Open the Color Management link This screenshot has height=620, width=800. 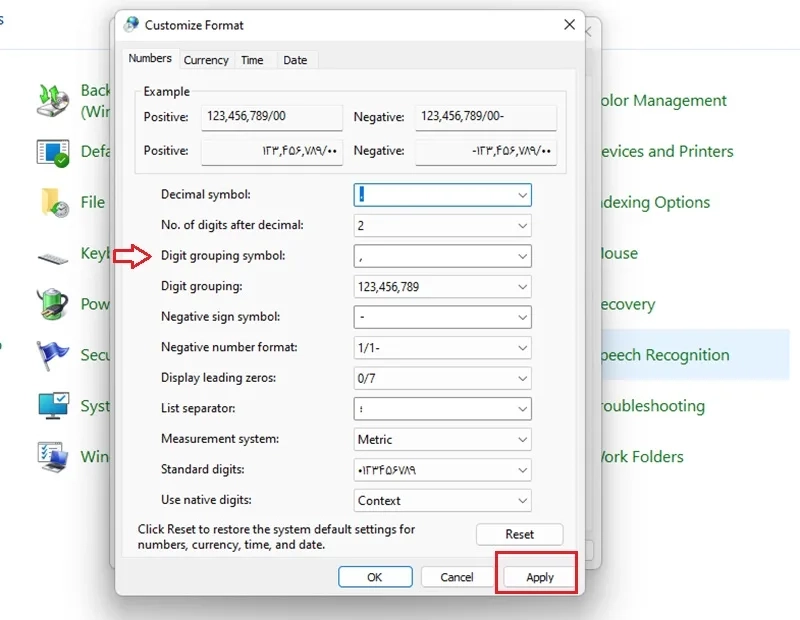pyautogui.click(x=663, y=101)
